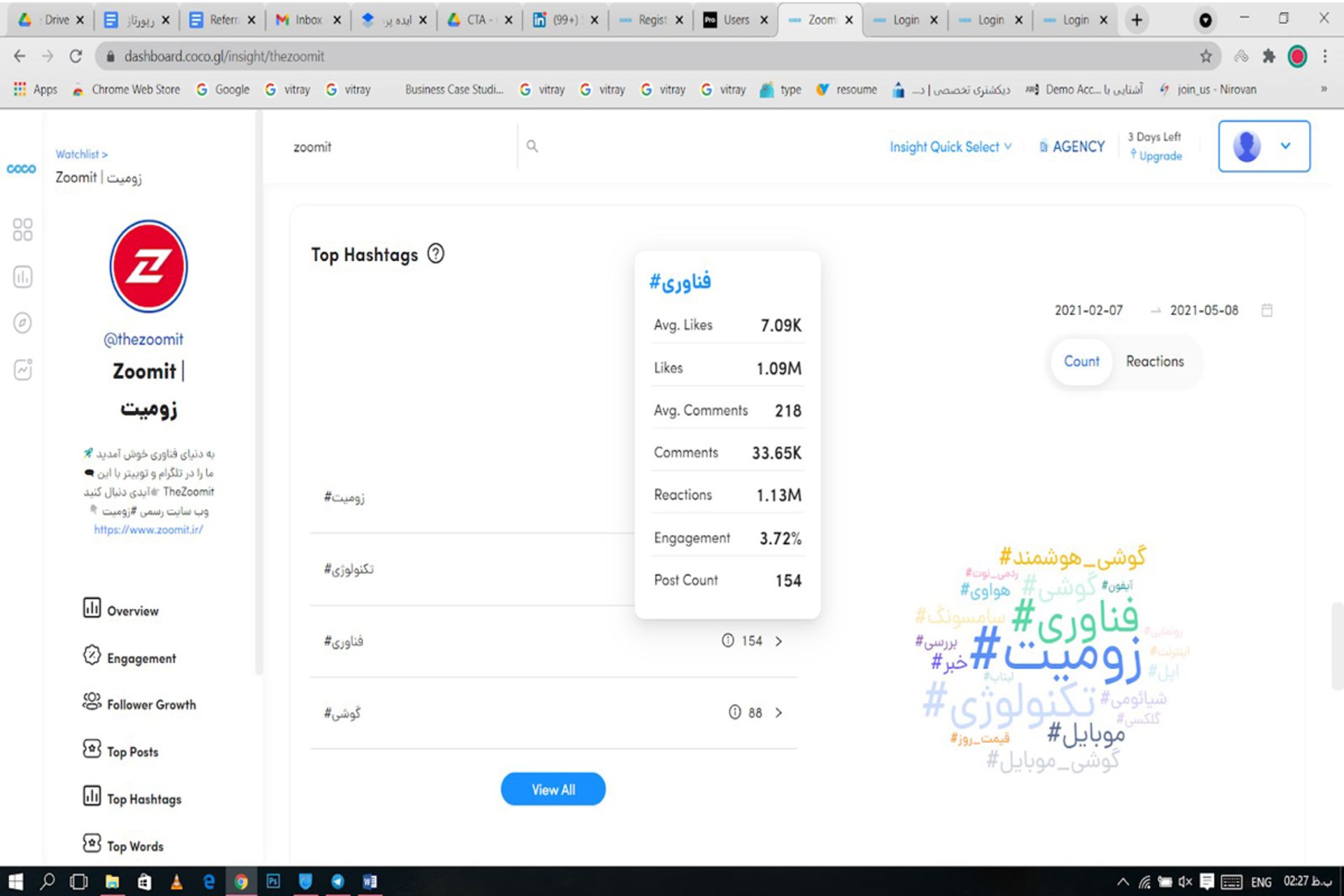Open the Top Hashtags help icon
This screenshot has height=896, width=1344.
[x=435, y=253]
